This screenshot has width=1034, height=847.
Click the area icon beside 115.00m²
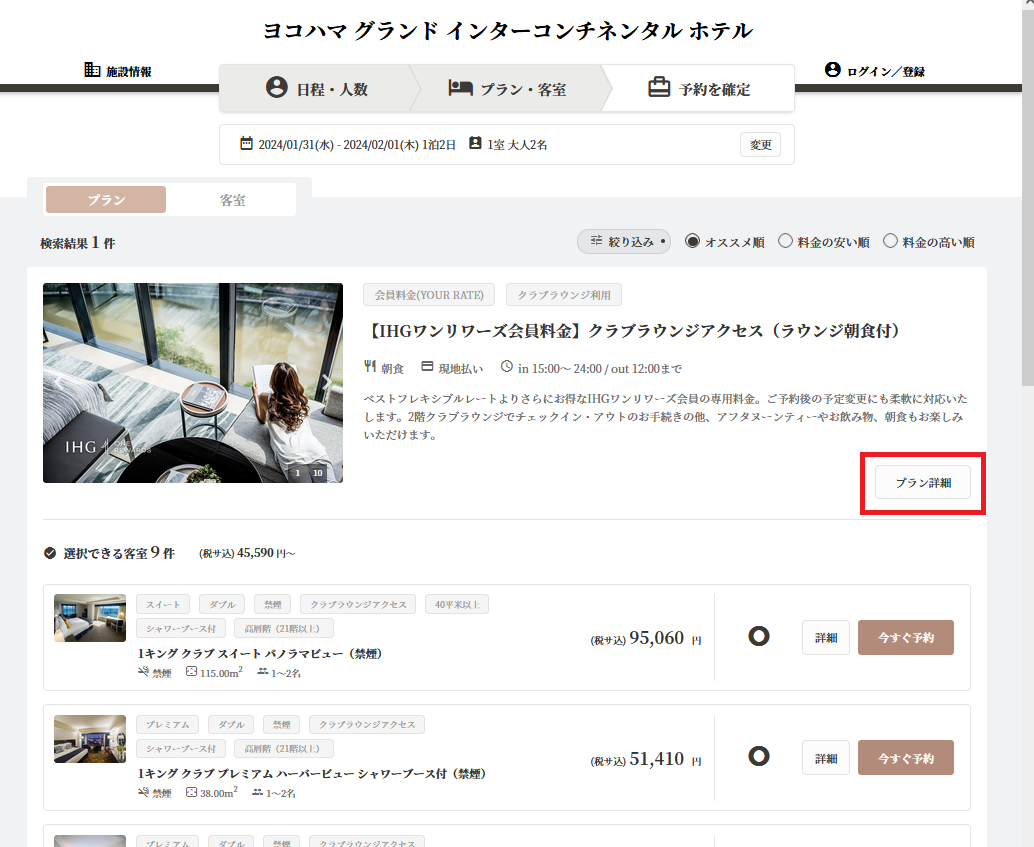191,672
